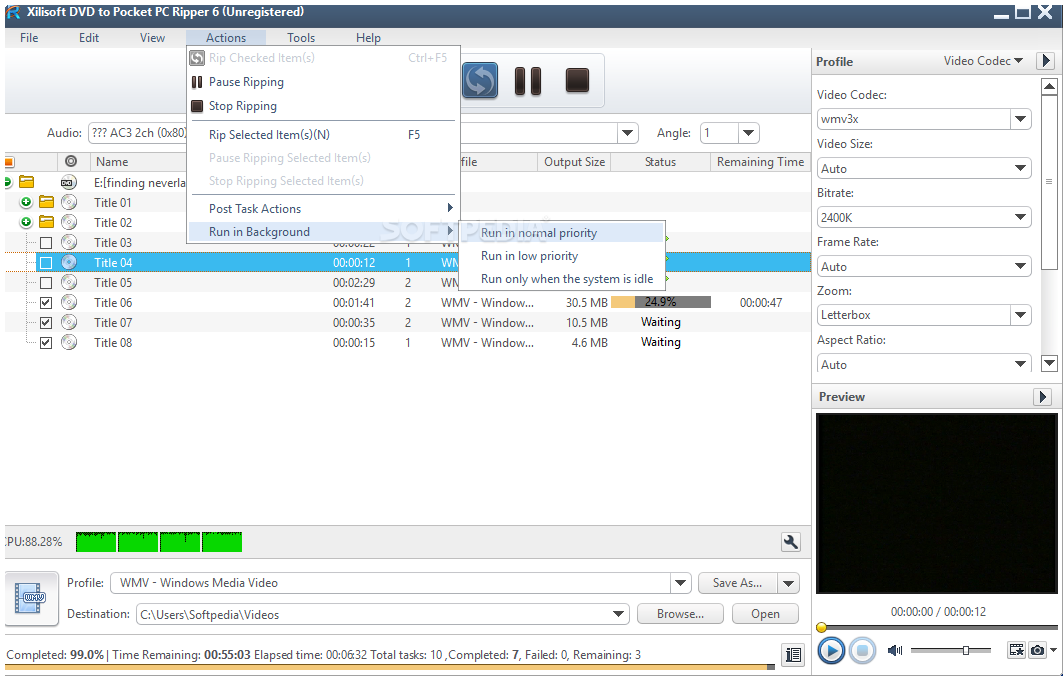Click the Output Size column header
Viewport: 1063px width, 676px height.
click(x=574, y=161)
